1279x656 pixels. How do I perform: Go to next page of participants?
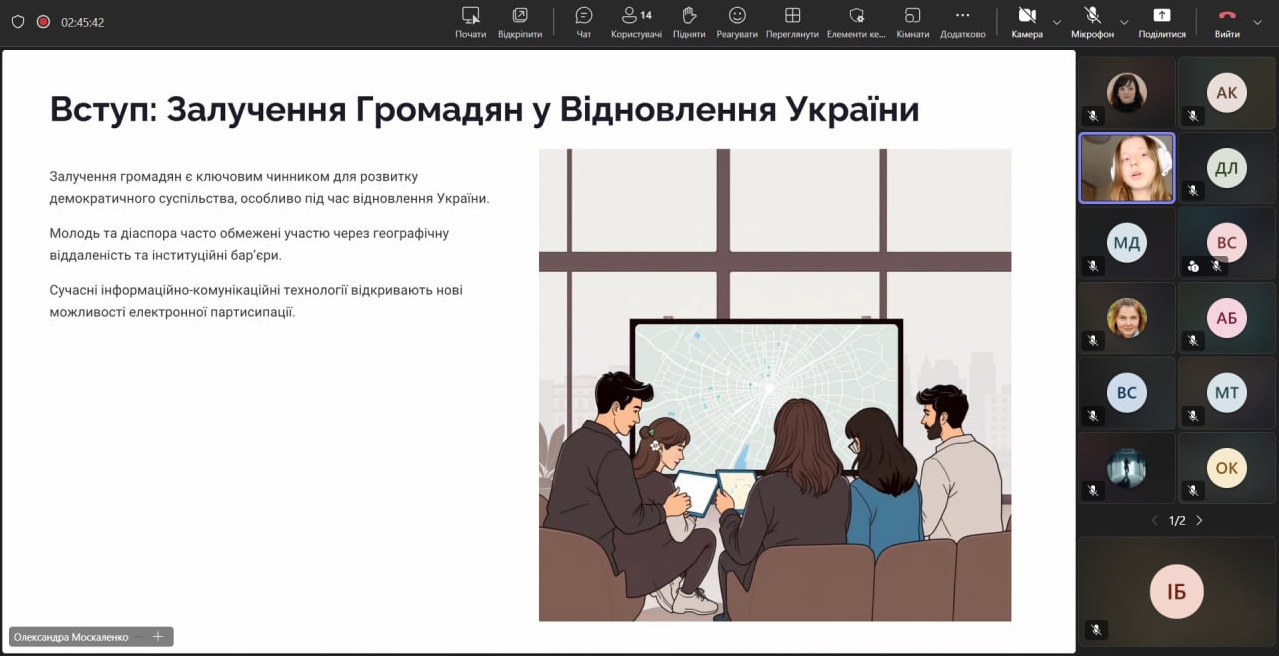[x=1199, y=520]
